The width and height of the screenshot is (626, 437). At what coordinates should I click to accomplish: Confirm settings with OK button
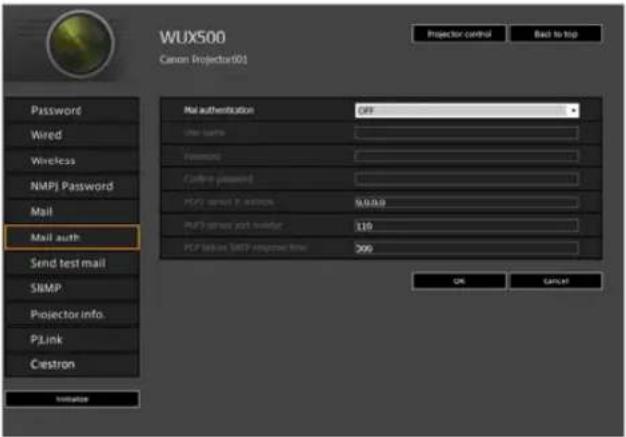tap(459, 281)
